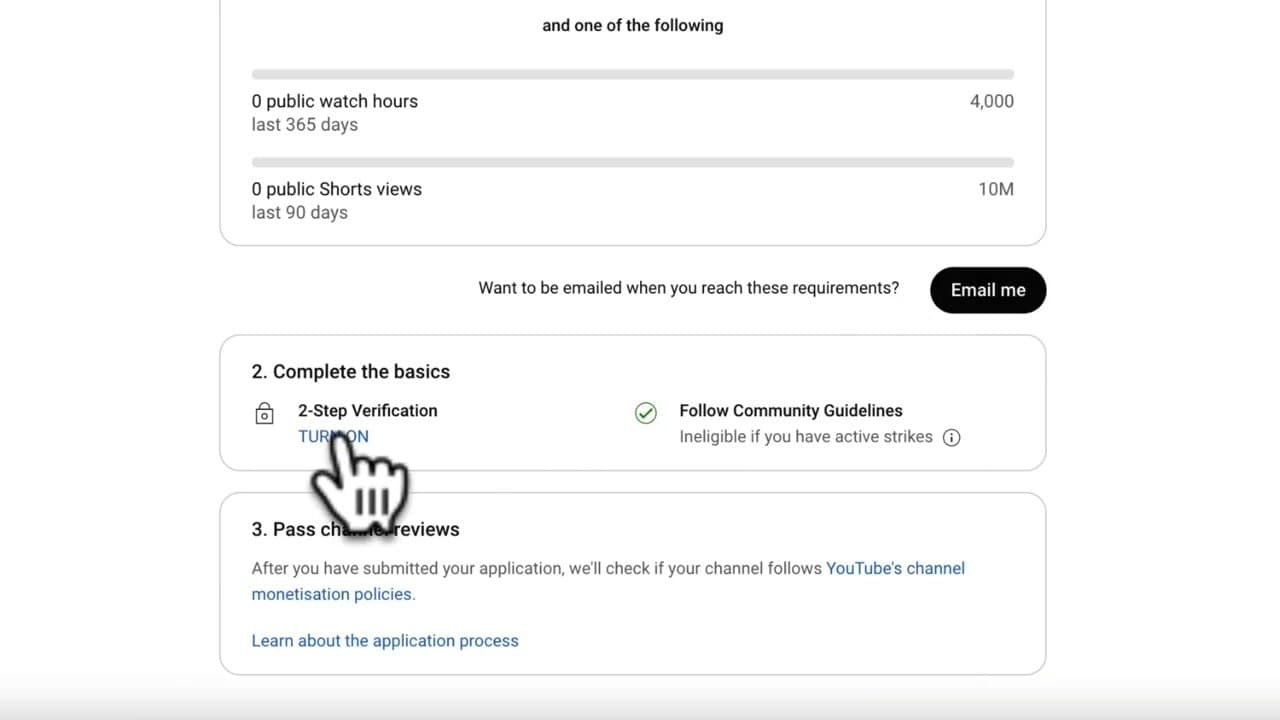Click the last 365 days label

(304, 124)
